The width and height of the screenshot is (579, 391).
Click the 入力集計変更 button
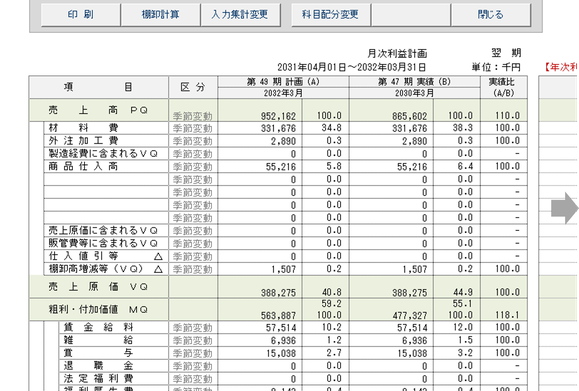click(240, 15)
